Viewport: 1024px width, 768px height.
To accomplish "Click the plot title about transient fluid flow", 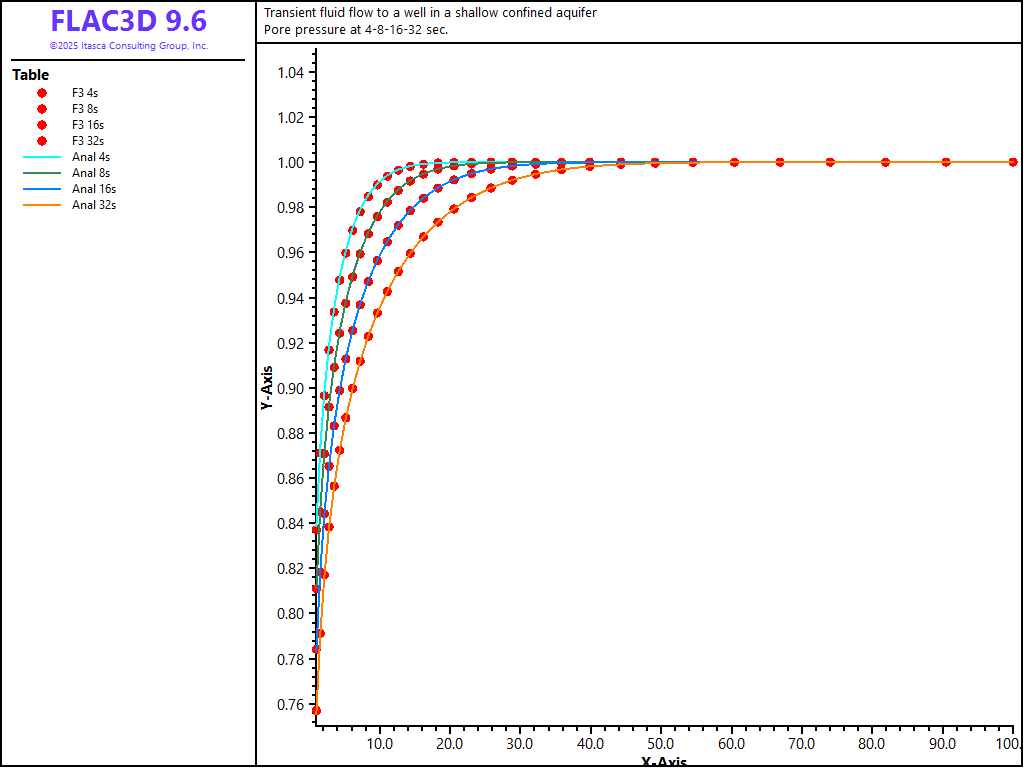I will [430, 13].
